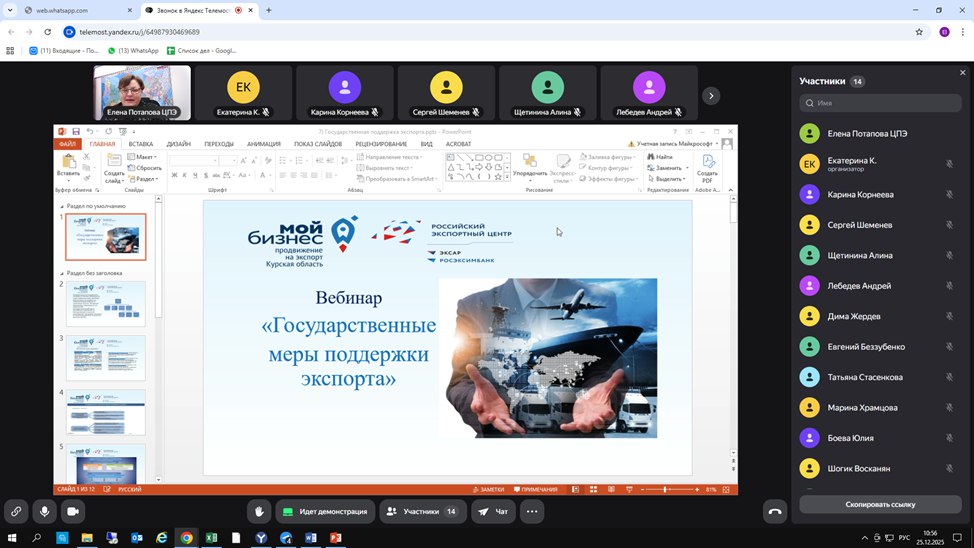Open Excel from the taskbar
Viewport: 974px width, 548px height.
211,537
